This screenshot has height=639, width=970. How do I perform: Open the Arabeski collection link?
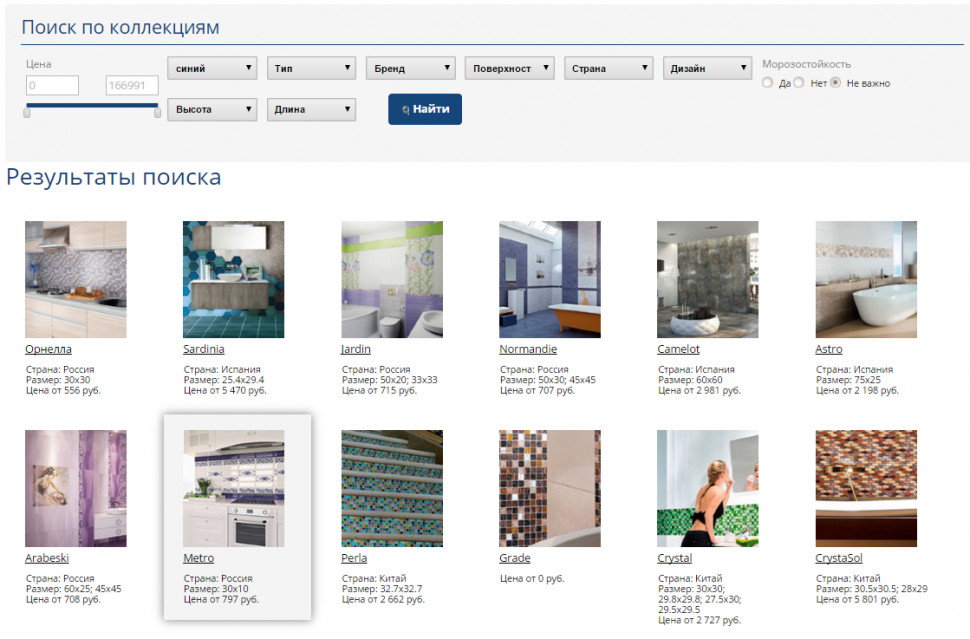[x=47, y=558]
